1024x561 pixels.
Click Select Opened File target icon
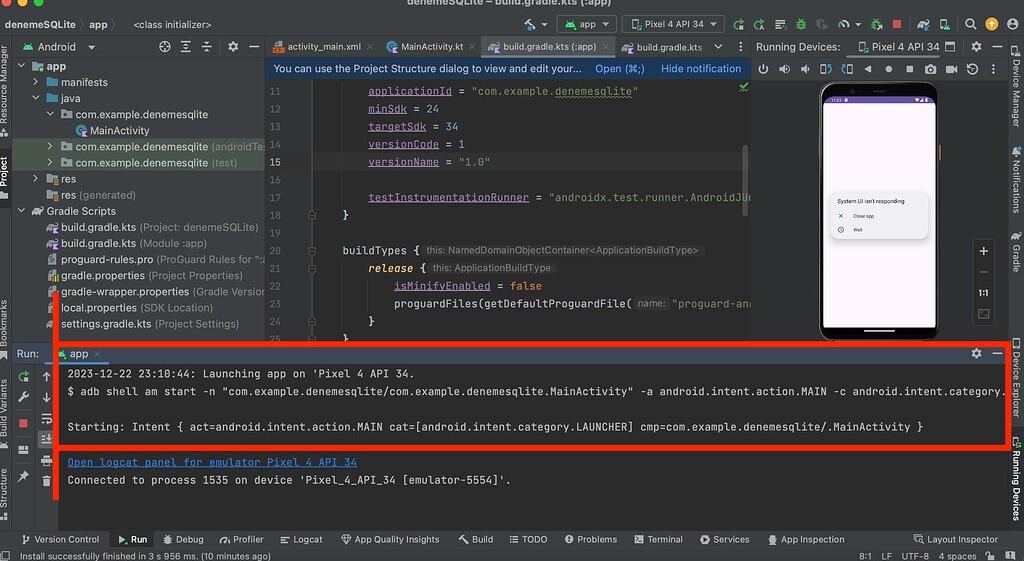point(165,46)
